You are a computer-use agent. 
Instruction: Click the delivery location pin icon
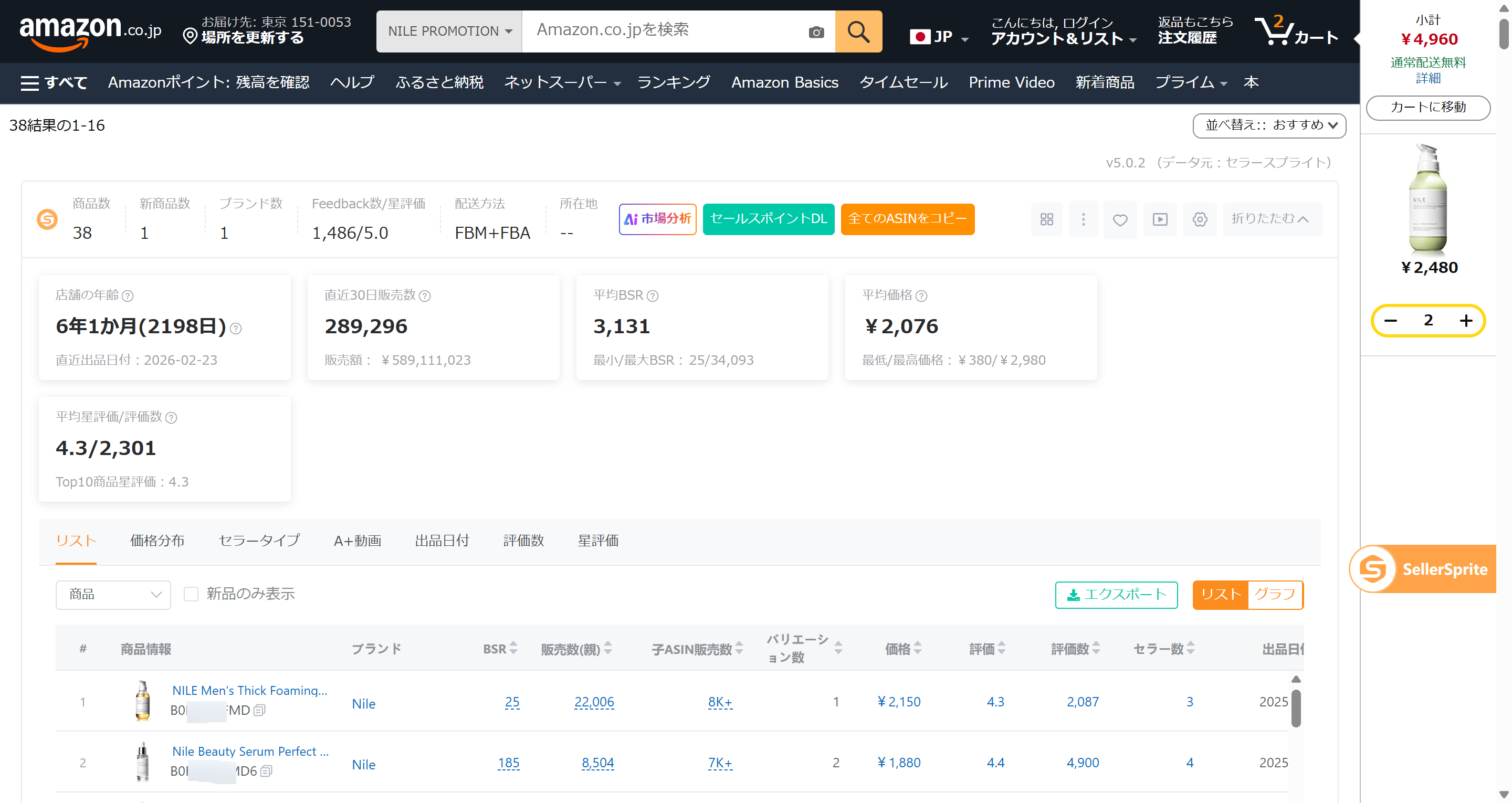coord(190,36)
